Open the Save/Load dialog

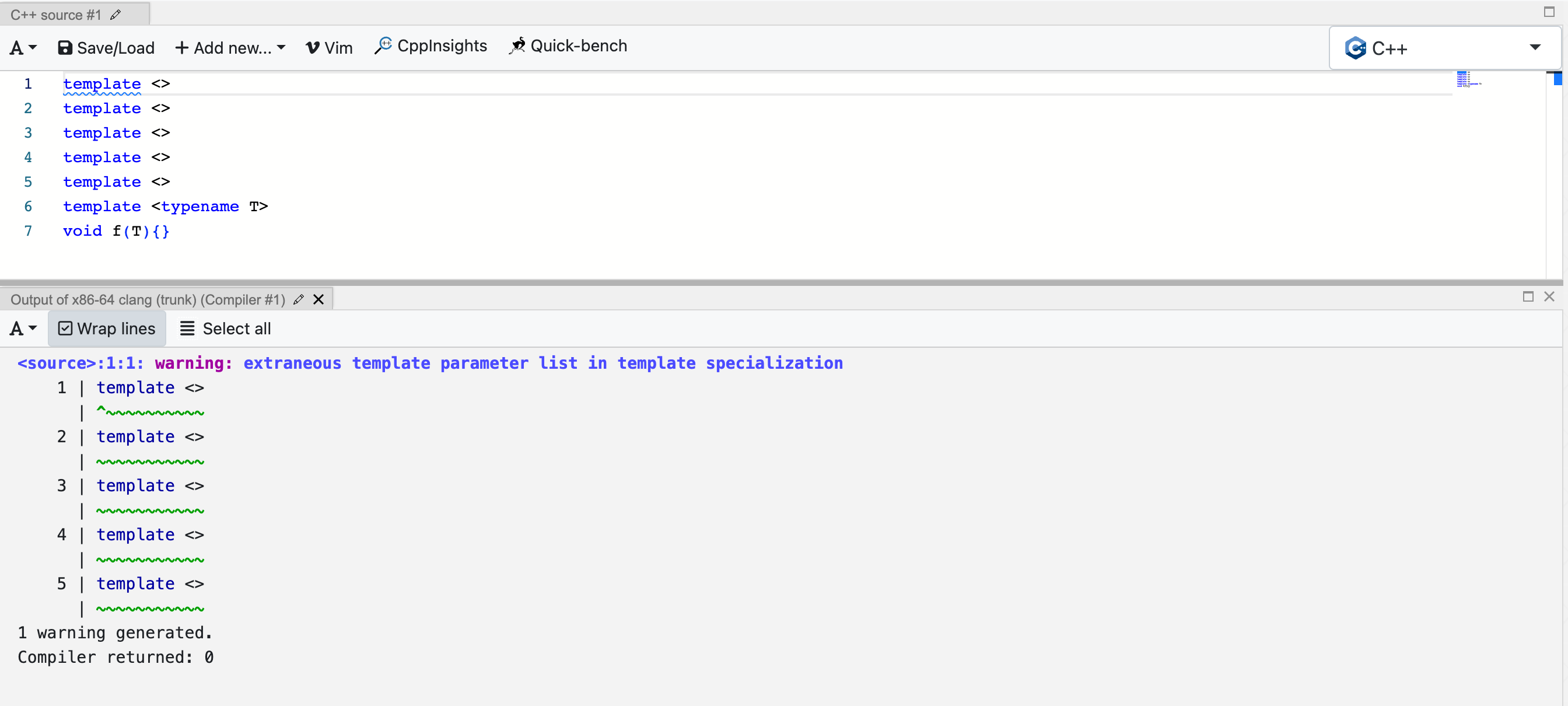(106, 47)
